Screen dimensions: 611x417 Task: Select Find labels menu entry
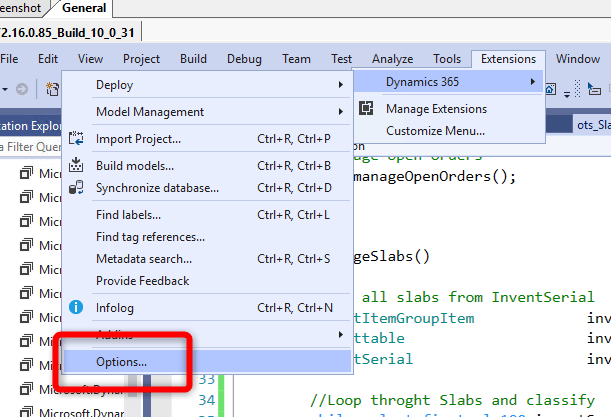click(x=128, y=215)
